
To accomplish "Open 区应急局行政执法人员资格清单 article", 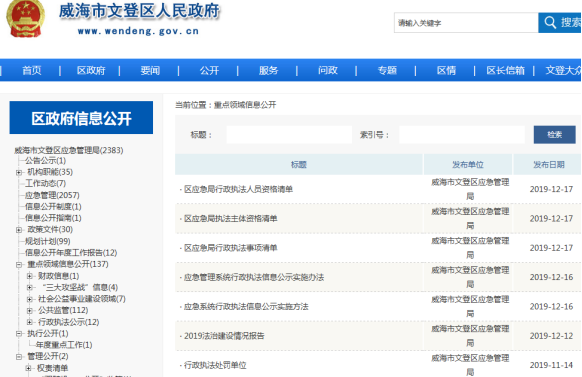I will pyautogui.click(x=238, y=189).
